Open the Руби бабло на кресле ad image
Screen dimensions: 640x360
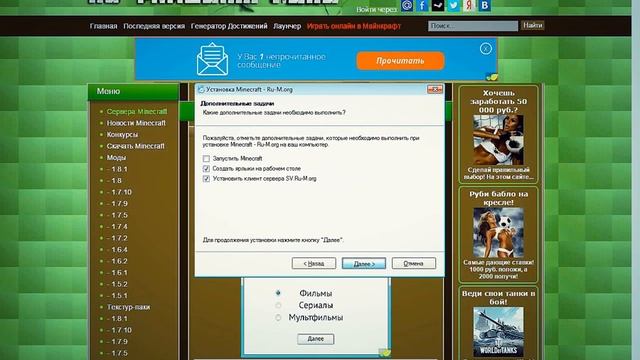pyautogui.click(x=498, y=233)
